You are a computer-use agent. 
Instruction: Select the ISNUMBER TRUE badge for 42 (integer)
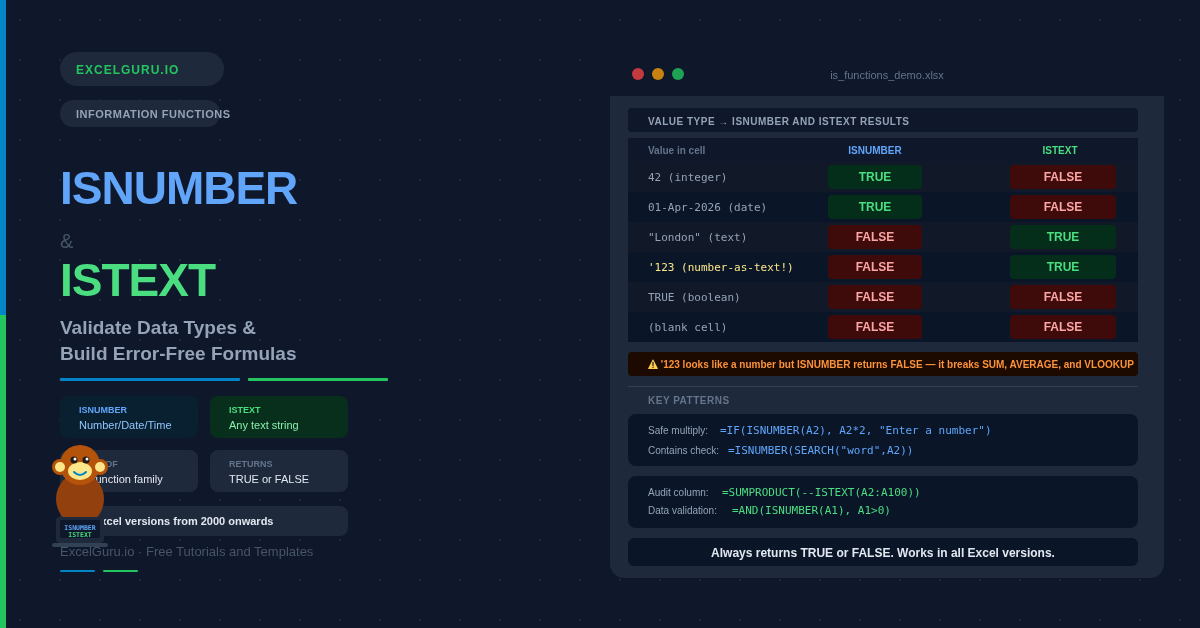tap(874, 177)
